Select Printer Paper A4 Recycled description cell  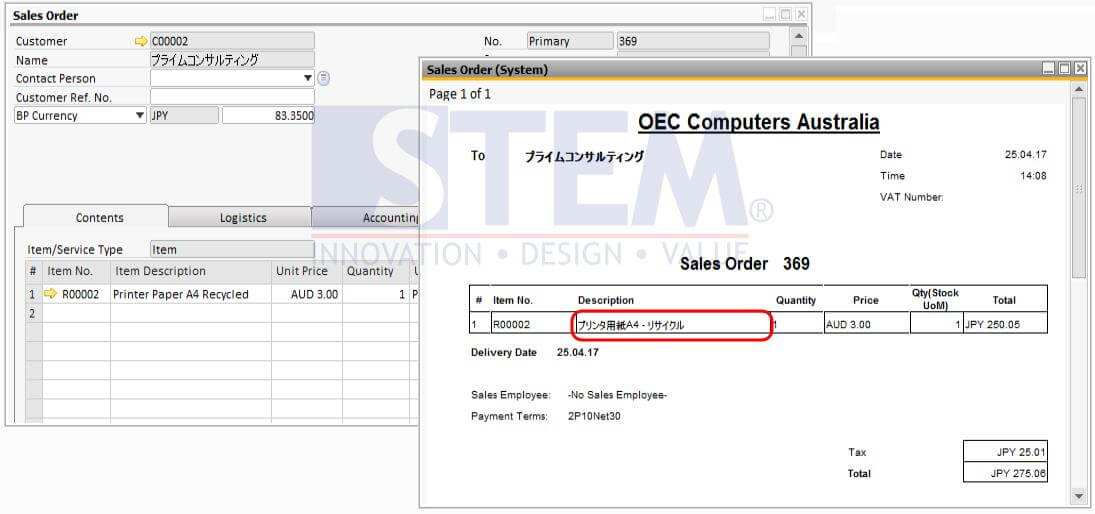tap(191, 294)
